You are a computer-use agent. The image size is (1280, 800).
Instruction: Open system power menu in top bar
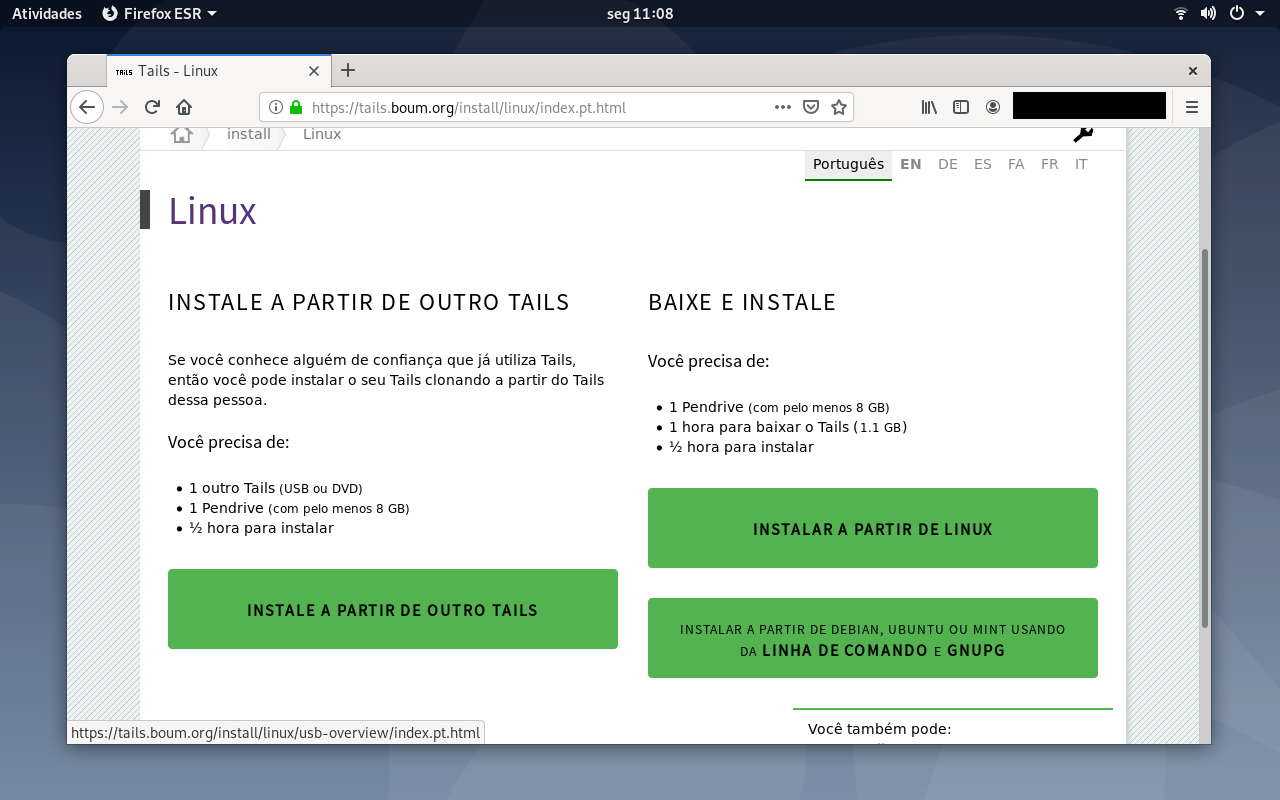coord(1245,13)
